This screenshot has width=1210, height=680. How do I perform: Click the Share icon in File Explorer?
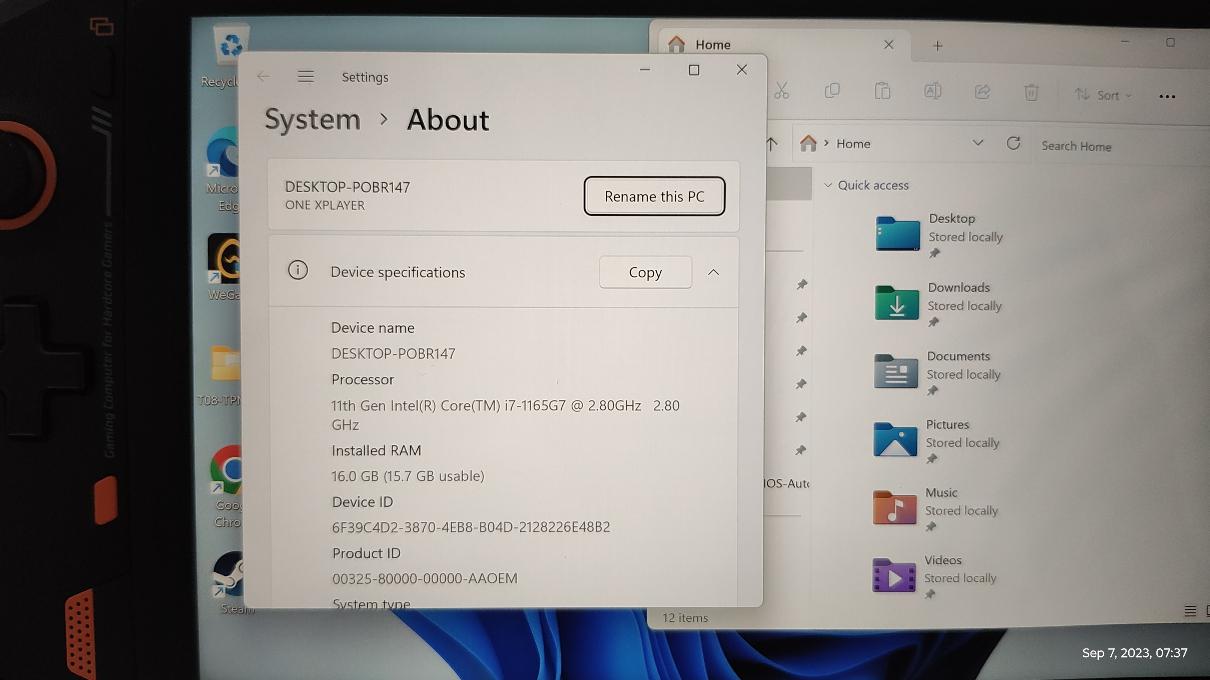click(982, 92)
